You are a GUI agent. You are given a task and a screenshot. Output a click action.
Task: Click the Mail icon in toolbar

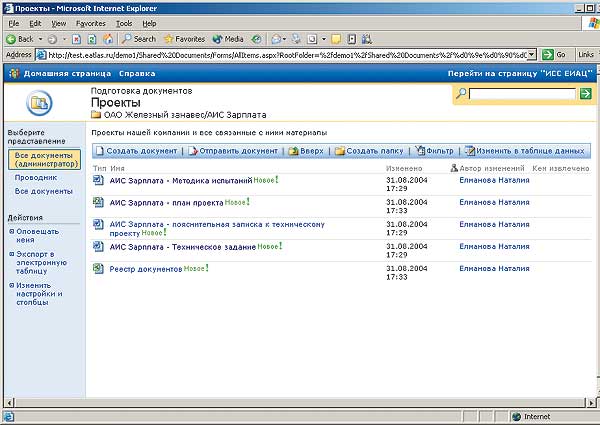click(276, 39)
